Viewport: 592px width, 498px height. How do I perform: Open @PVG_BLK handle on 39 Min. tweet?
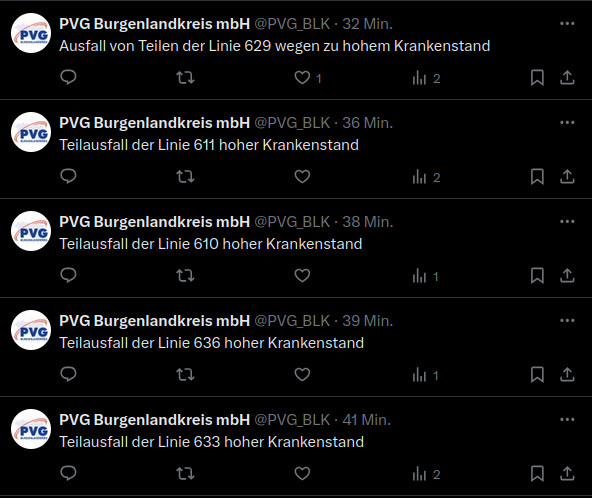point(292,321)
